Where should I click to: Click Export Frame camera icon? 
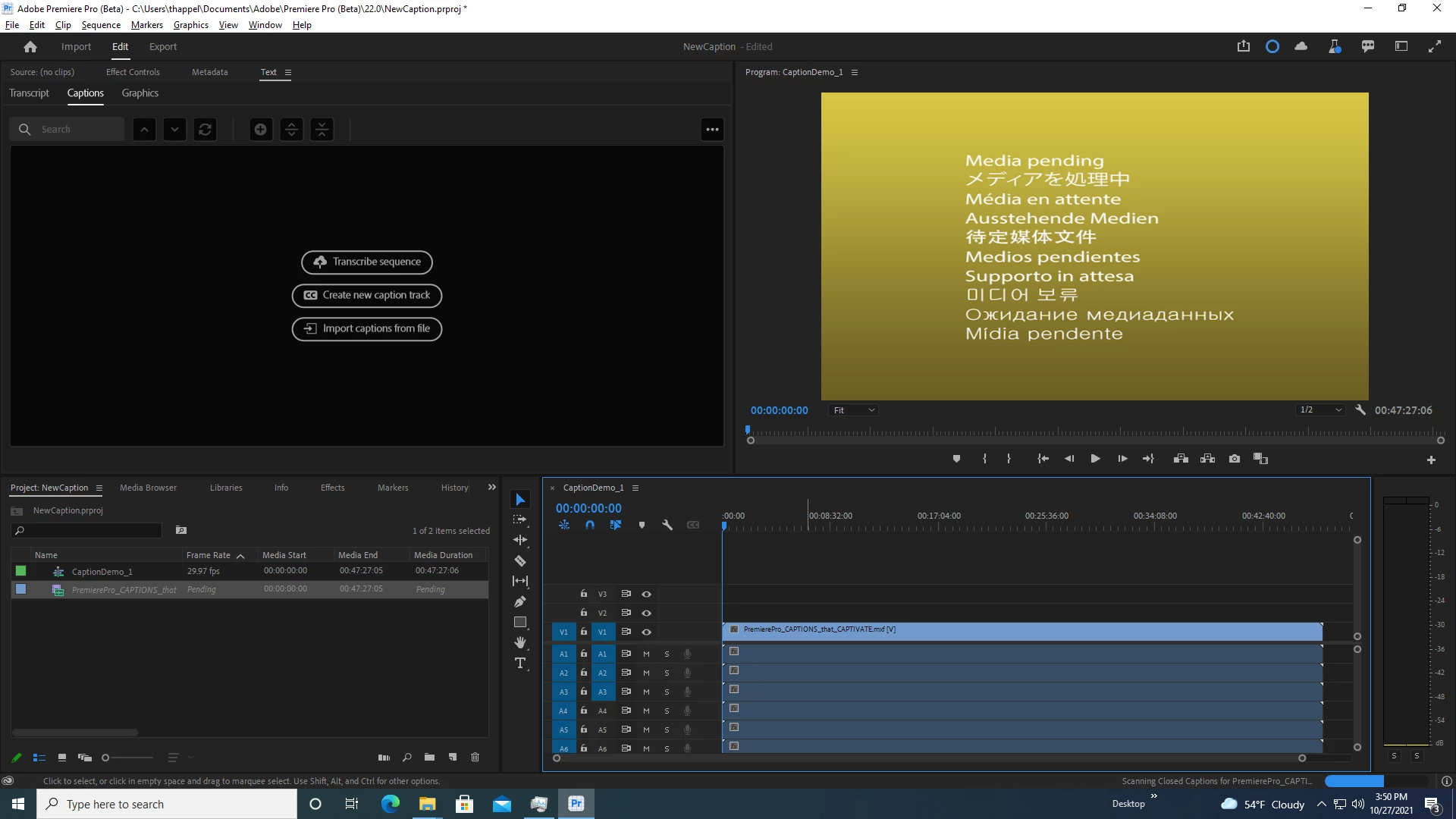coord(1235,459)
